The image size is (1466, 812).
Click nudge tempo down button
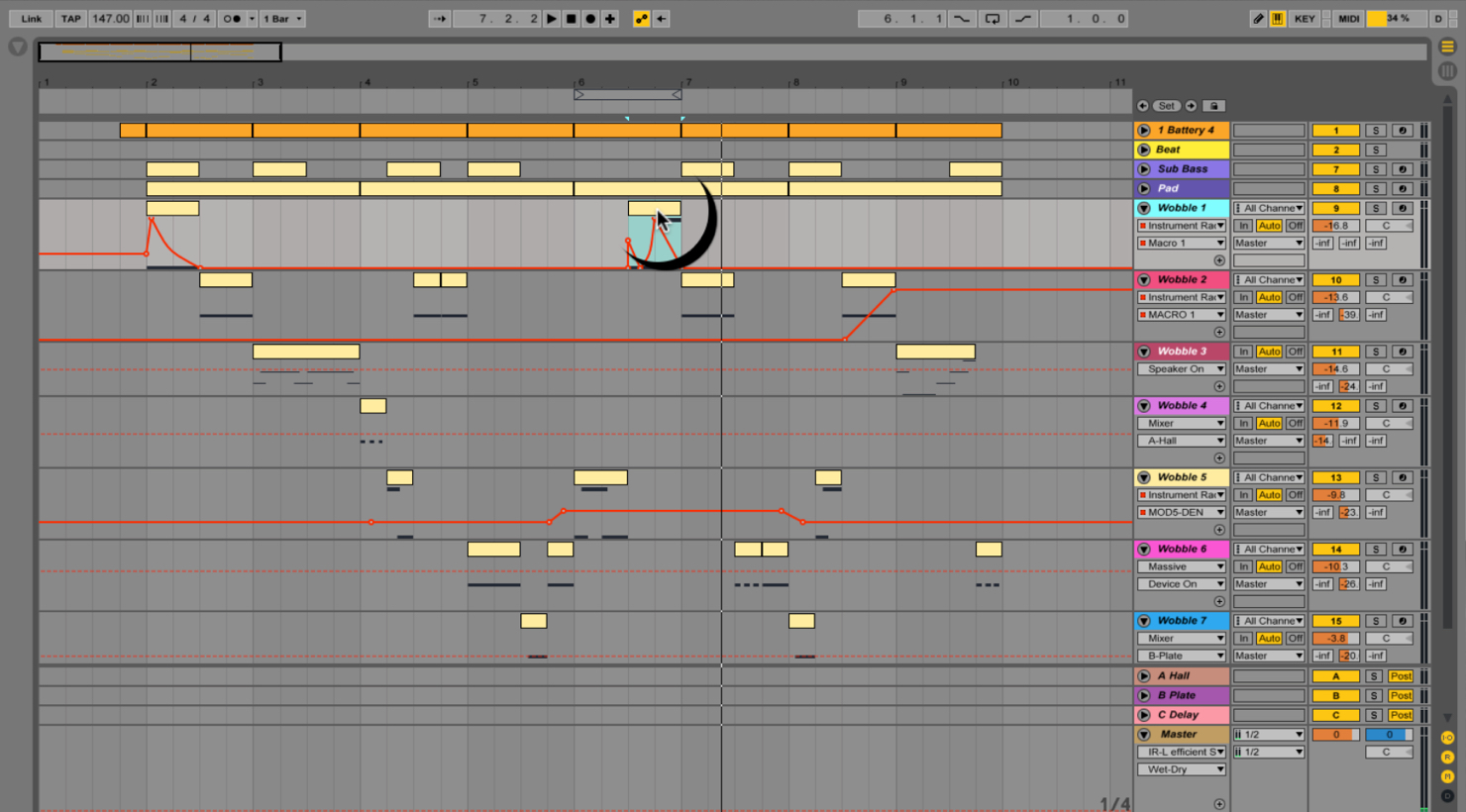tap(143, 18)
